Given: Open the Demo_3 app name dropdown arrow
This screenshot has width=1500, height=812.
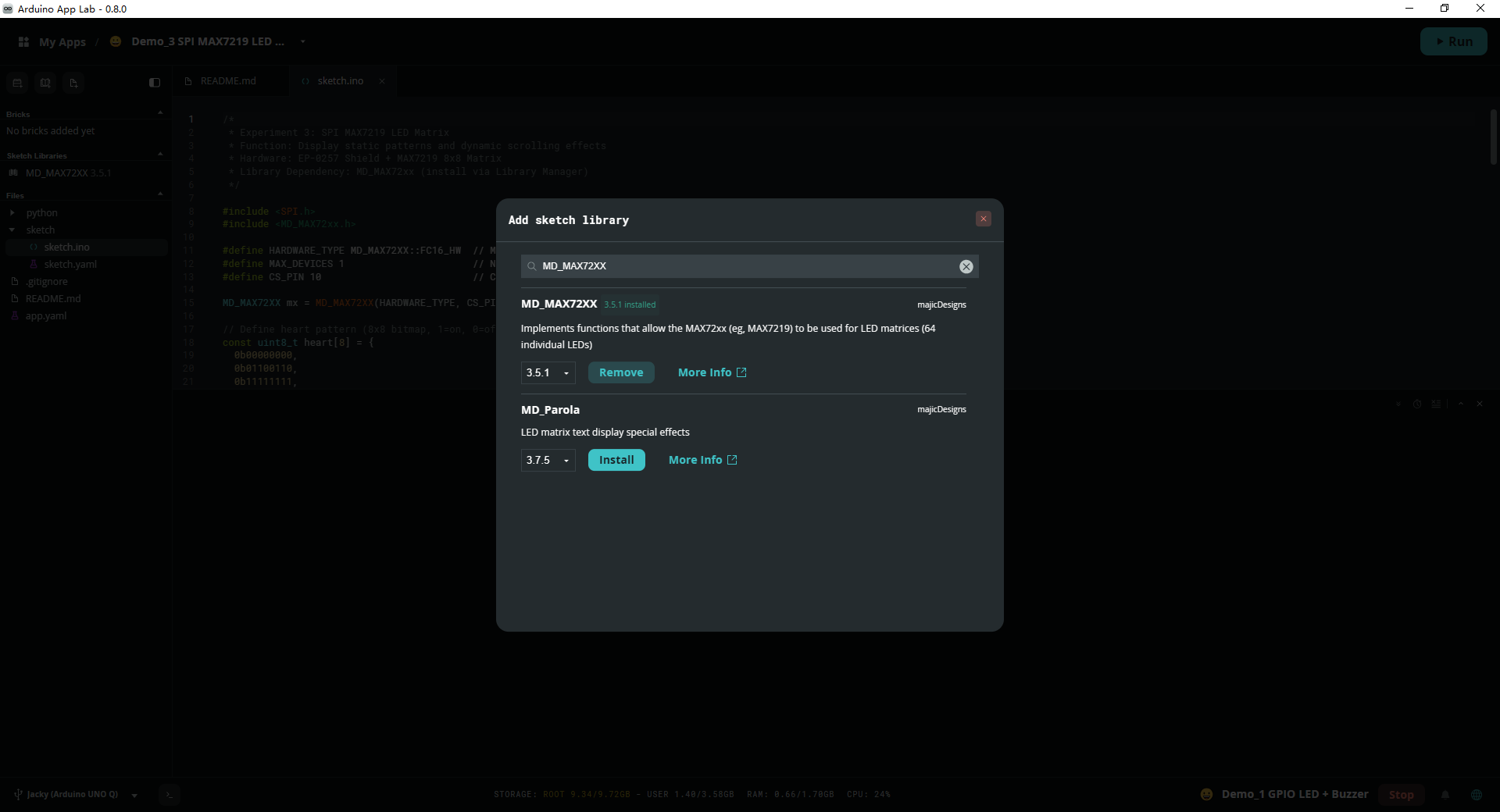Looking at the screenshot, I should tap(302, 41).
